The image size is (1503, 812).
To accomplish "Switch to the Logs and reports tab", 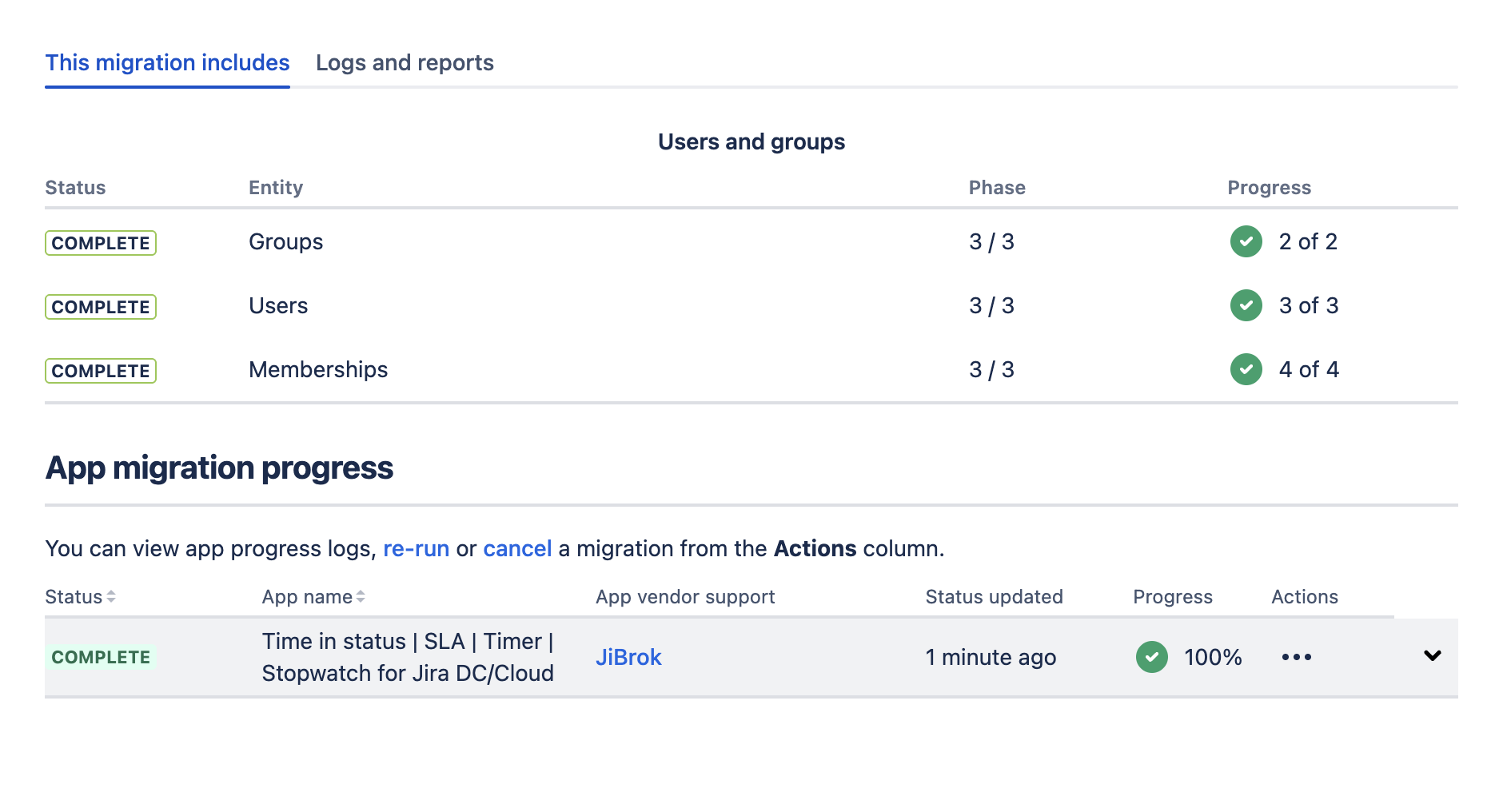I will (x=405, y=62).
